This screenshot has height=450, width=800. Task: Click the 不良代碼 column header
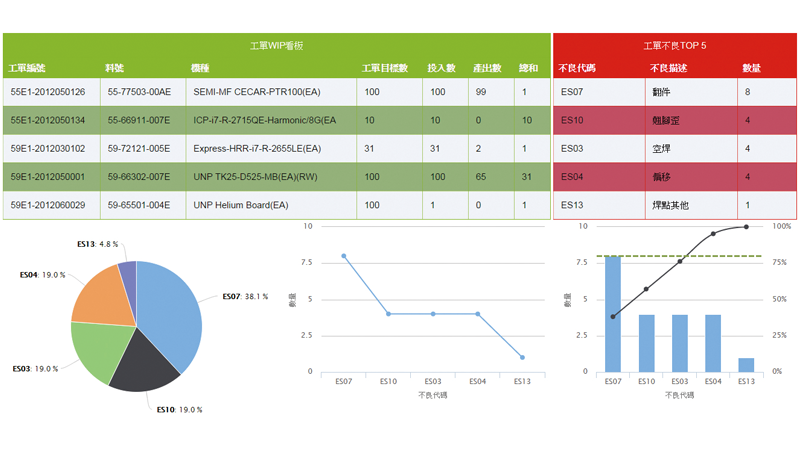tap(577, 68)
